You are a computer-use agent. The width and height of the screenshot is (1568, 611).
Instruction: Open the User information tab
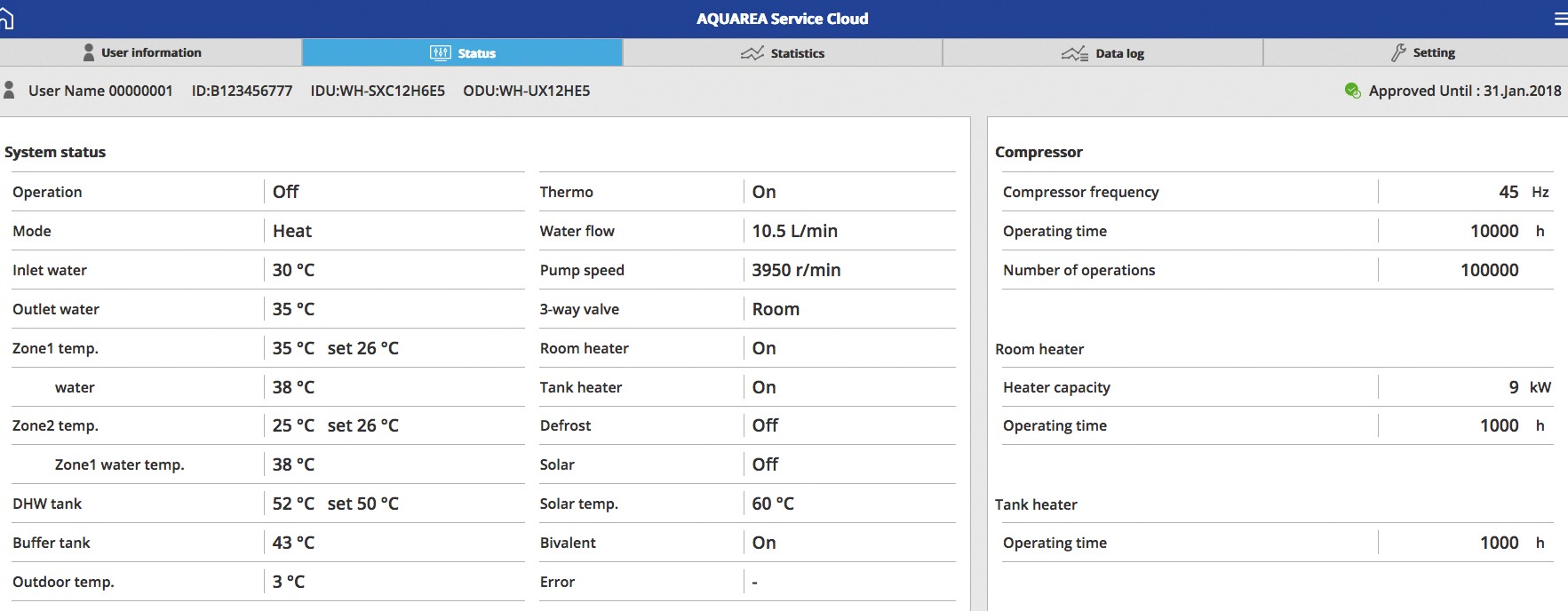(150, 52)
